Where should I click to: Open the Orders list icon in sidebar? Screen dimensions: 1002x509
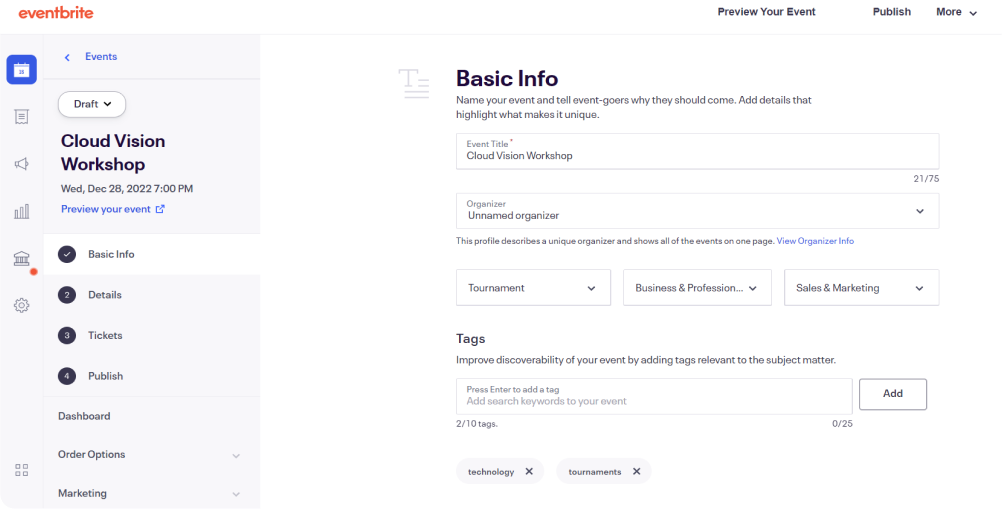pos(22,116)
